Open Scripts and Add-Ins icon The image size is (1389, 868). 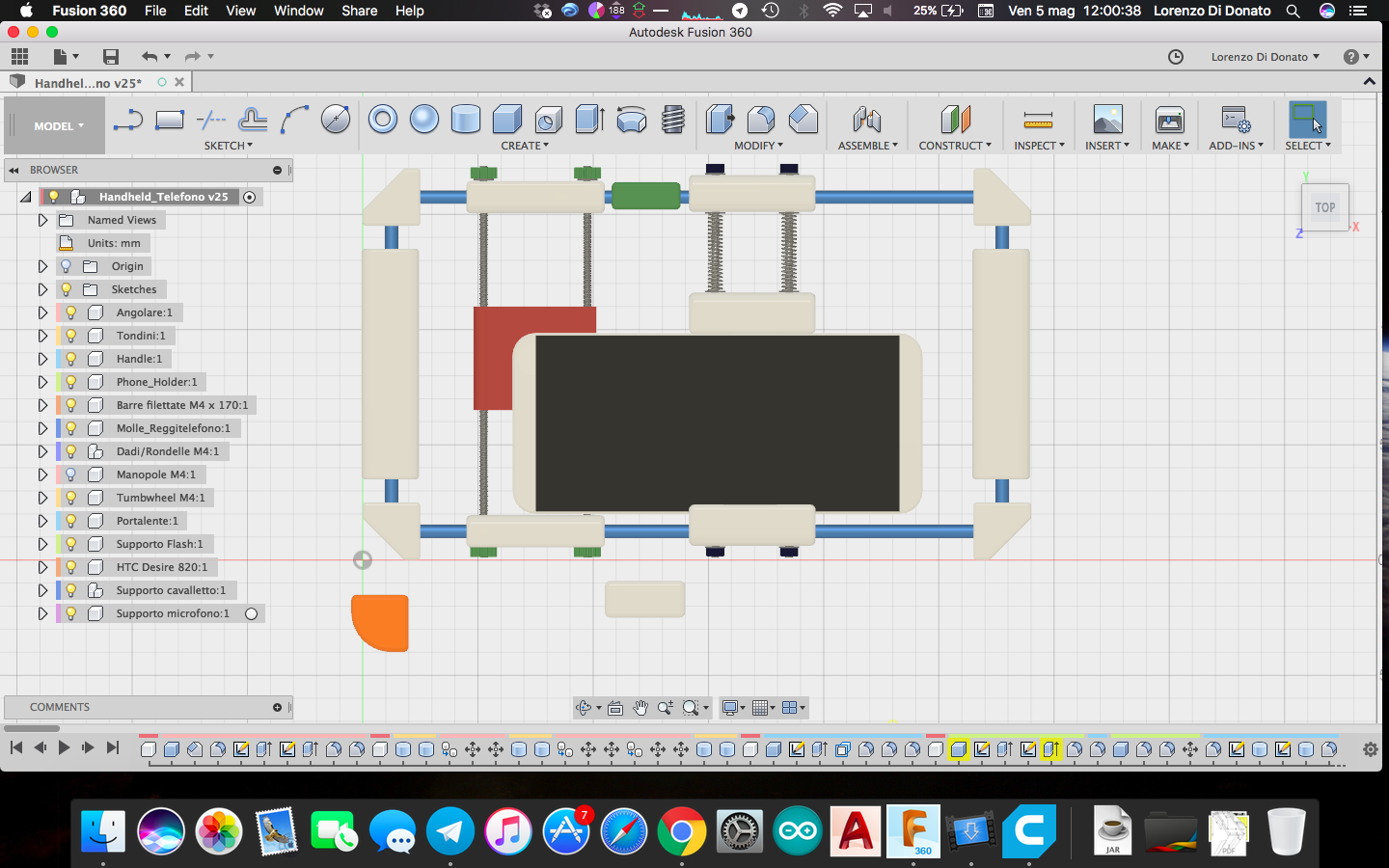tap(1236, 120)
